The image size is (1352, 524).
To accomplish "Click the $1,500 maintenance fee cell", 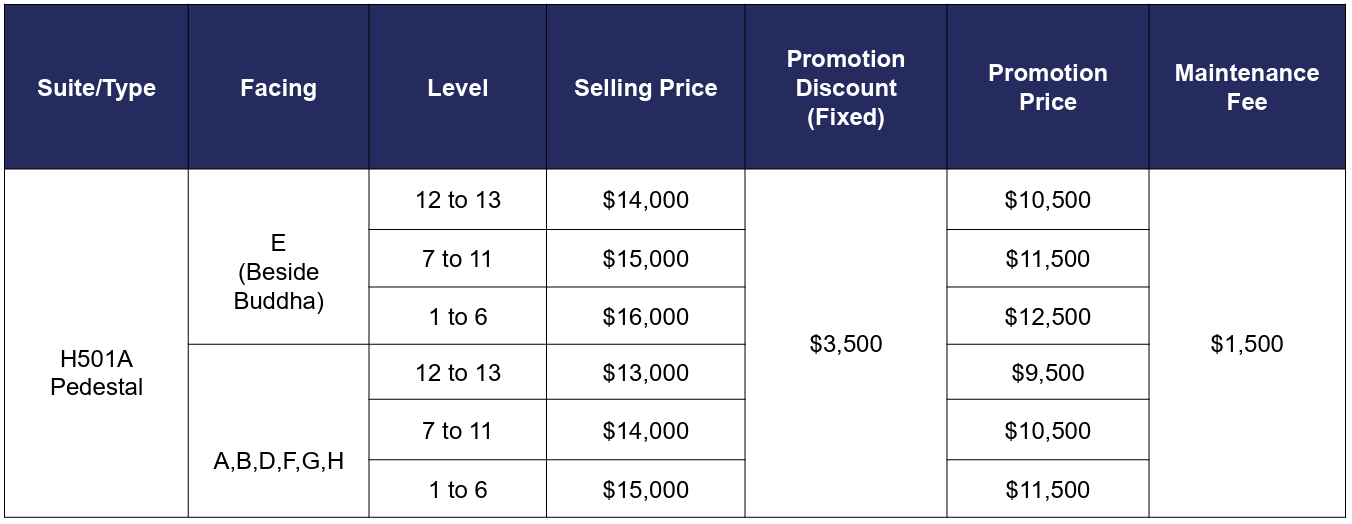I will click(1246, 343).
